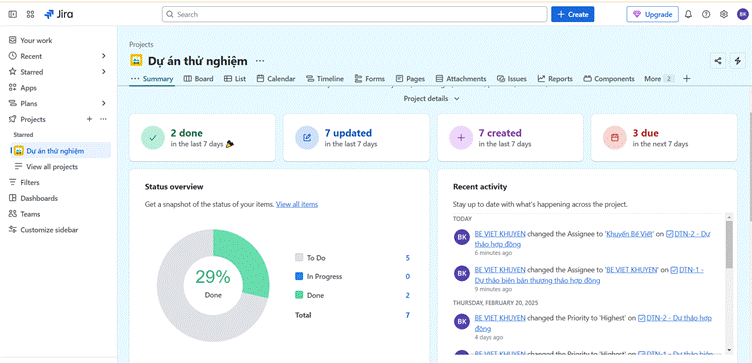Create a project with Projects plus icon

point(89,119)
